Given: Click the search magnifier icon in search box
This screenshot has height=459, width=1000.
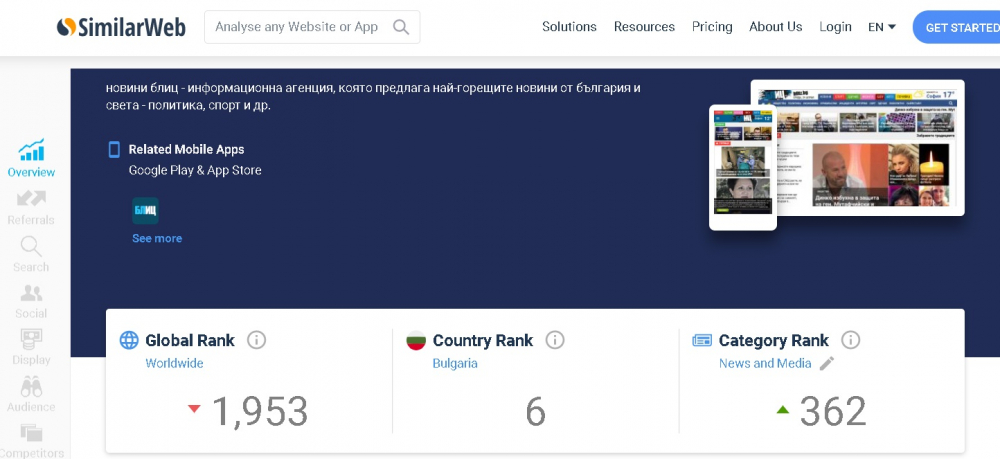Looking at the screenshot, I should click(401, 27).
